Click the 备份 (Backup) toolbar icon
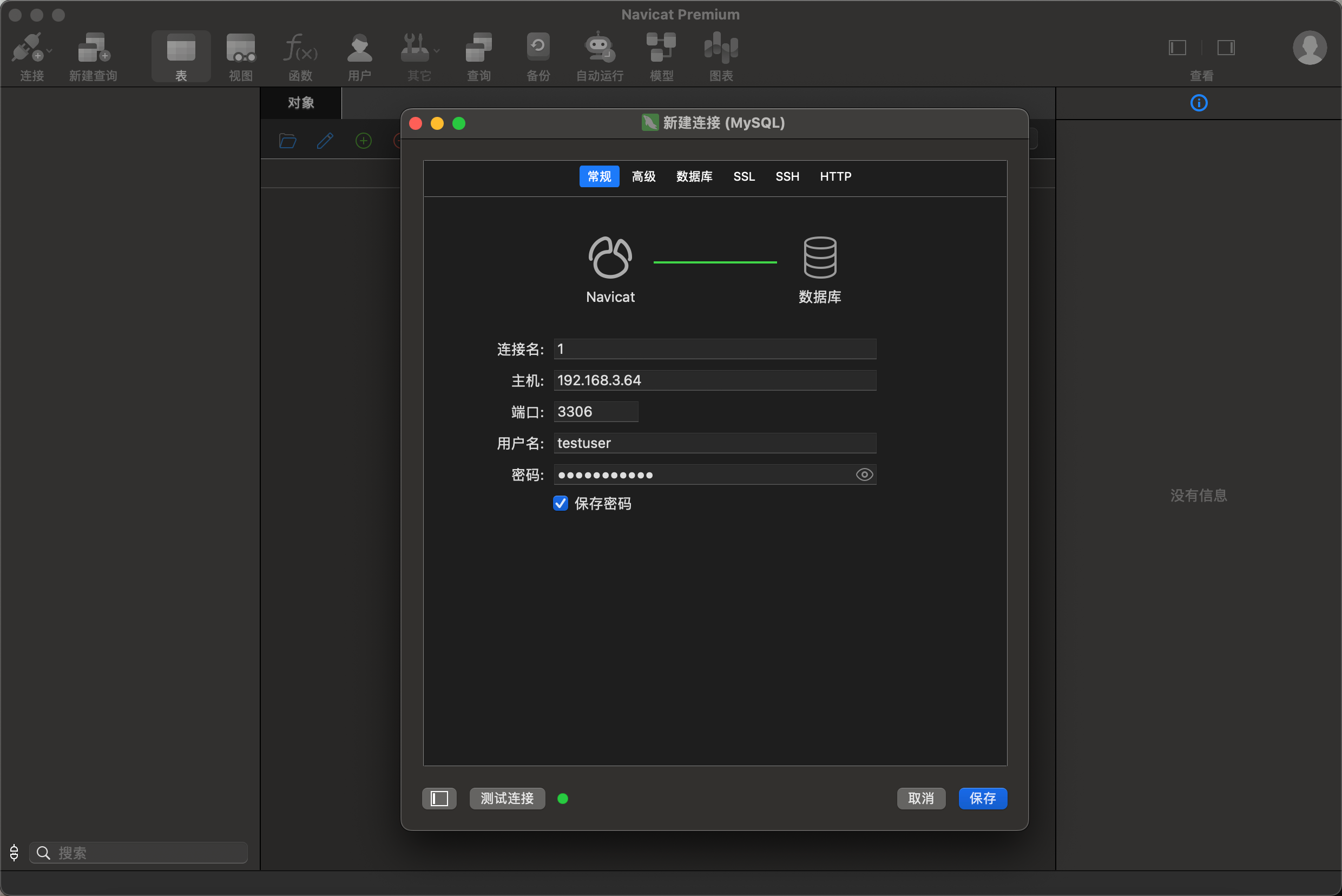 coord(538,48)
